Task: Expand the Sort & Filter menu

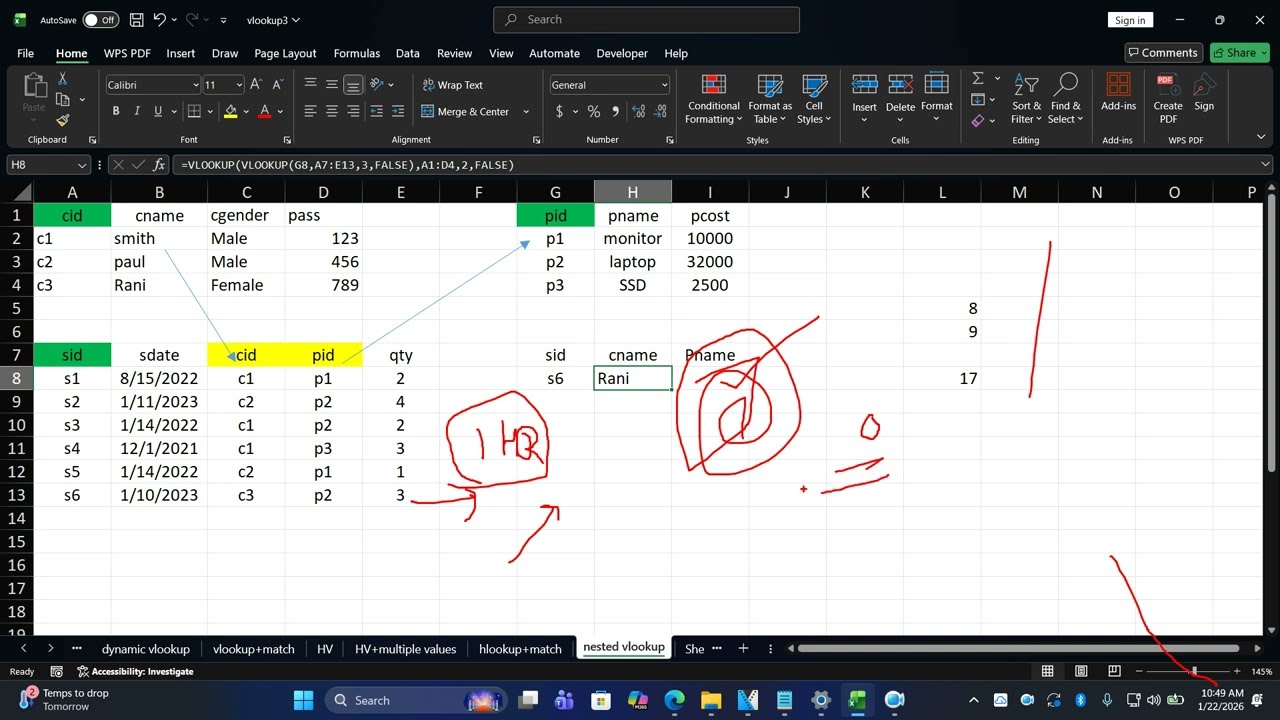Action: click(x=1026, y=99)
